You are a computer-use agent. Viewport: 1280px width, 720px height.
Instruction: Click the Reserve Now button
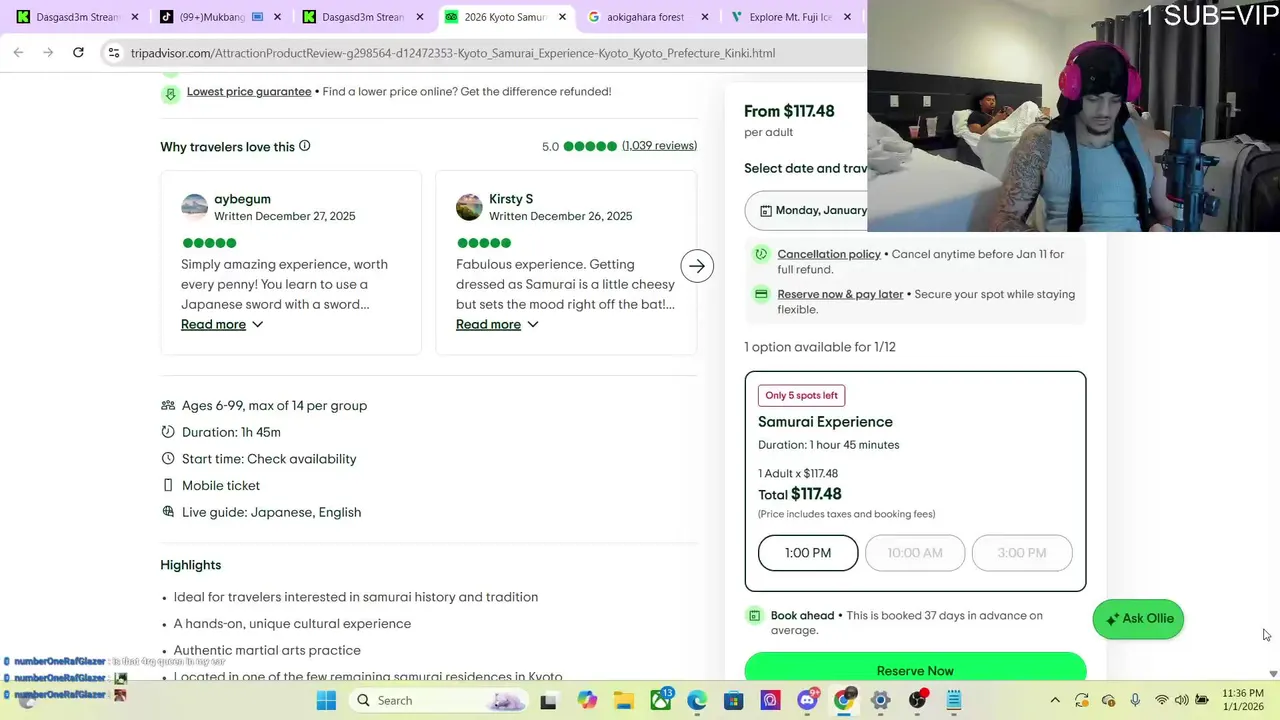tap(915, 668)
